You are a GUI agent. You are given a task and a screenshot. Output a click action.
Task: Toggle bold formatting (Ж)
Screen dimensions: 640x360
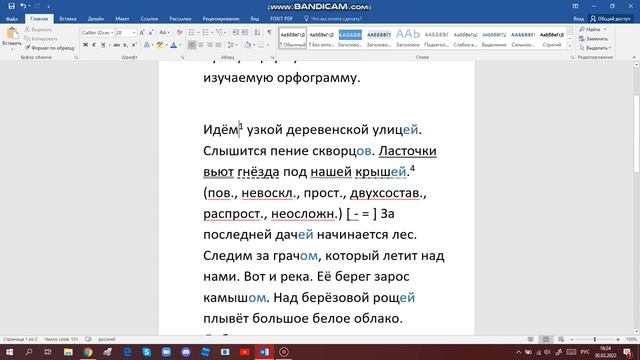click(x=85, y=45)
